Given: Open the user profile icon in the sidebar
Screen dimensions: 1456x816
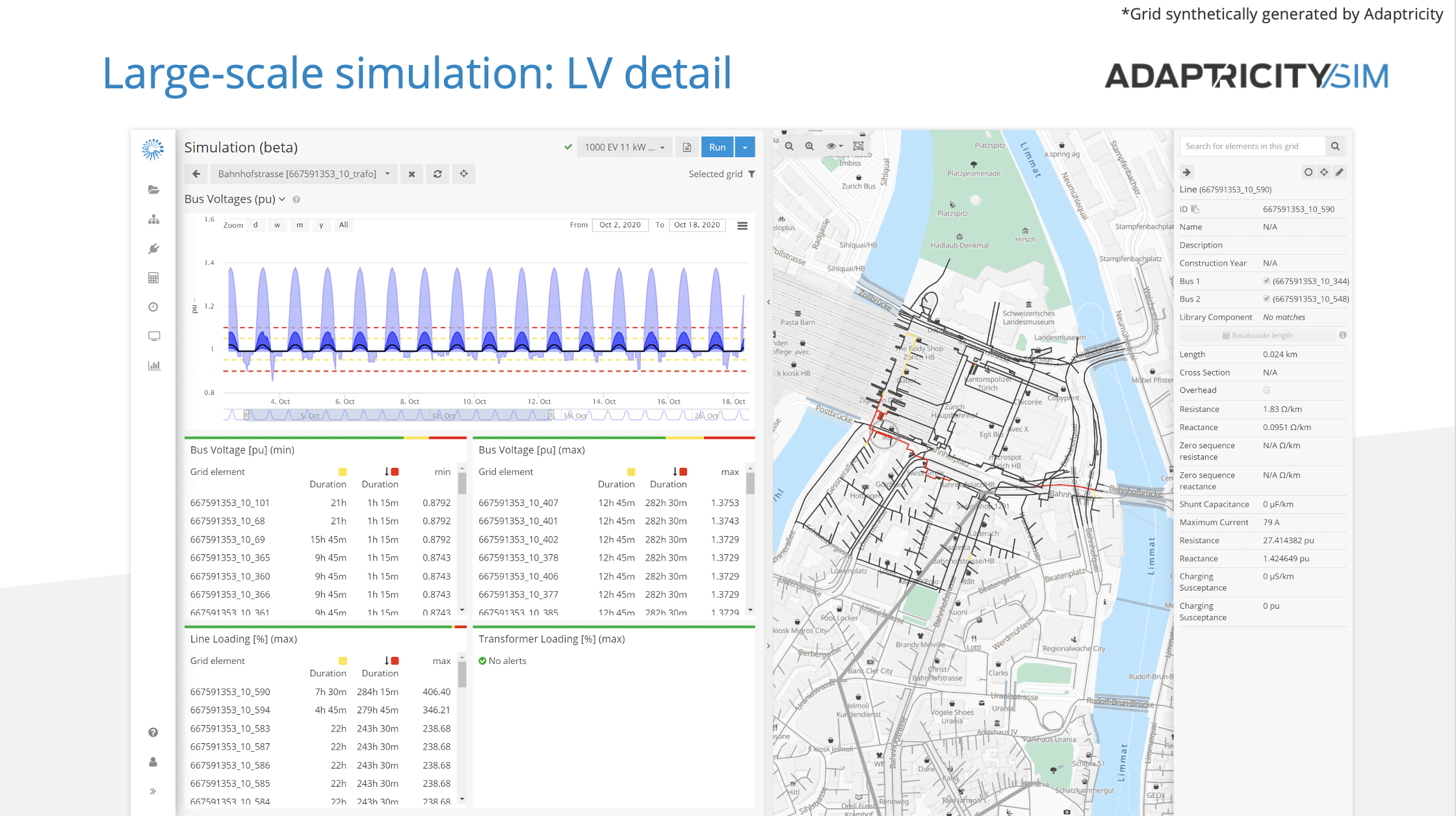Looking at the screenshot, I should [153, 761].
